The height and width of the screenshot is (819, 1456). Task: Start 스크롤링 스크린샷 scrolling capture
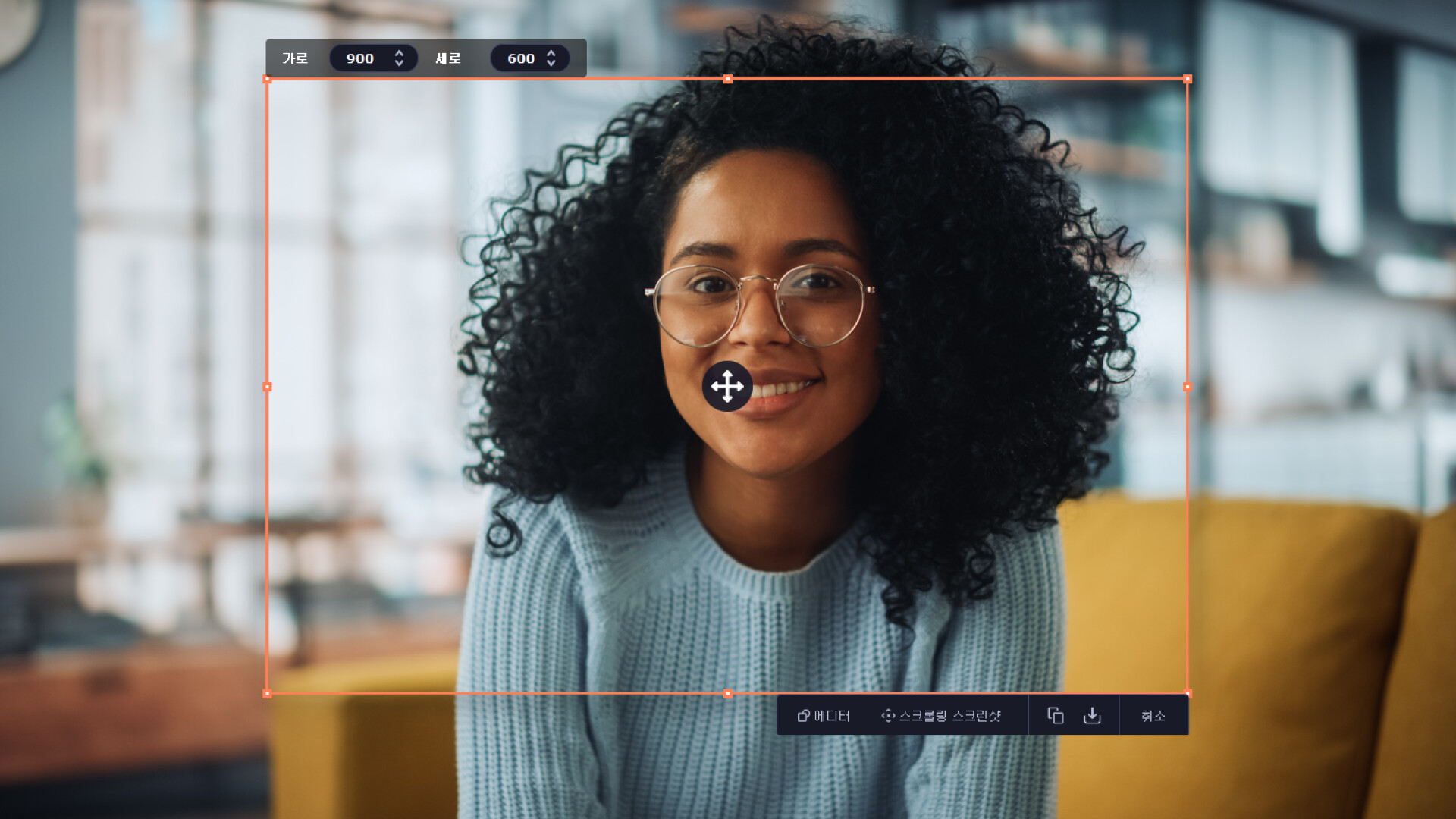(941, 716)
